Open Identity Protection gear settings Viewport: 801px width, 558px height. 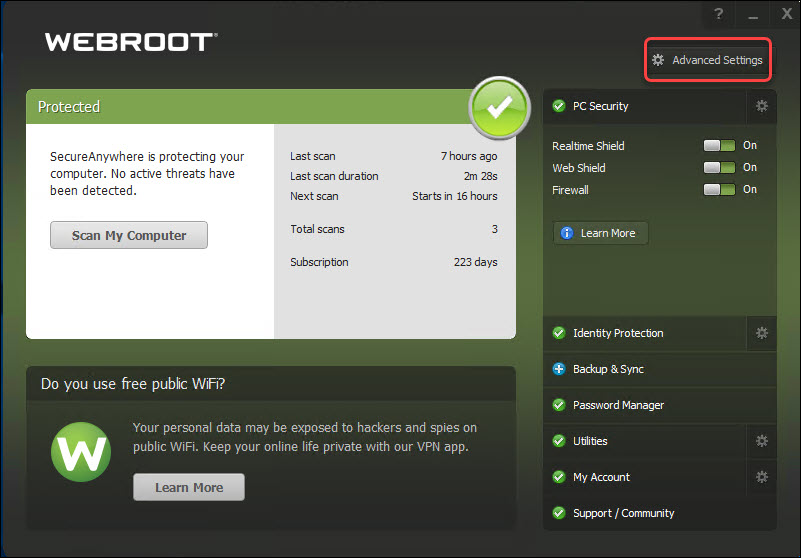[x=761, y=333]
